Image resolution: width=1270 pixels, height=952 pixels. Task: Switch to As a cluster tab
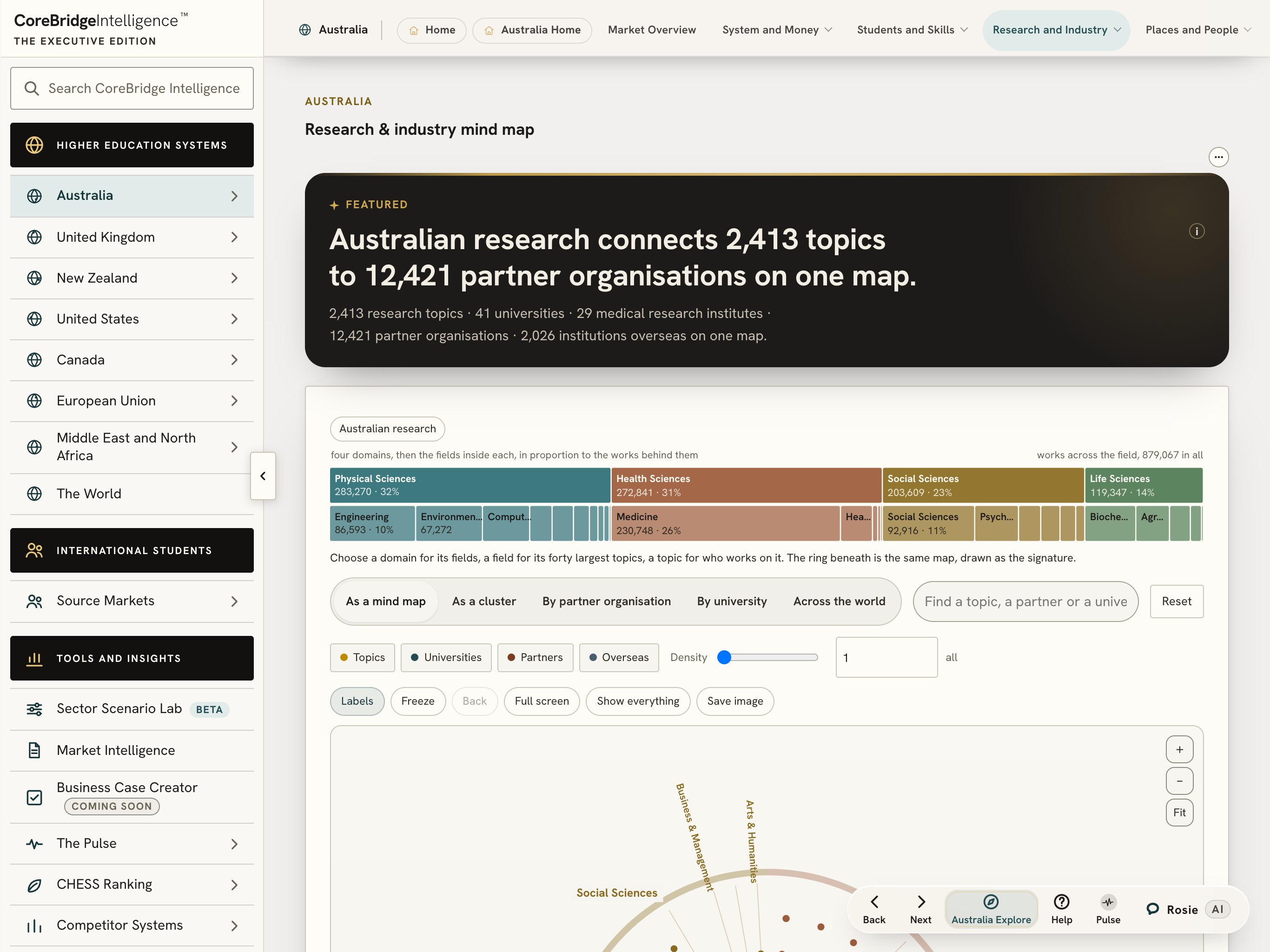point(484,602)
